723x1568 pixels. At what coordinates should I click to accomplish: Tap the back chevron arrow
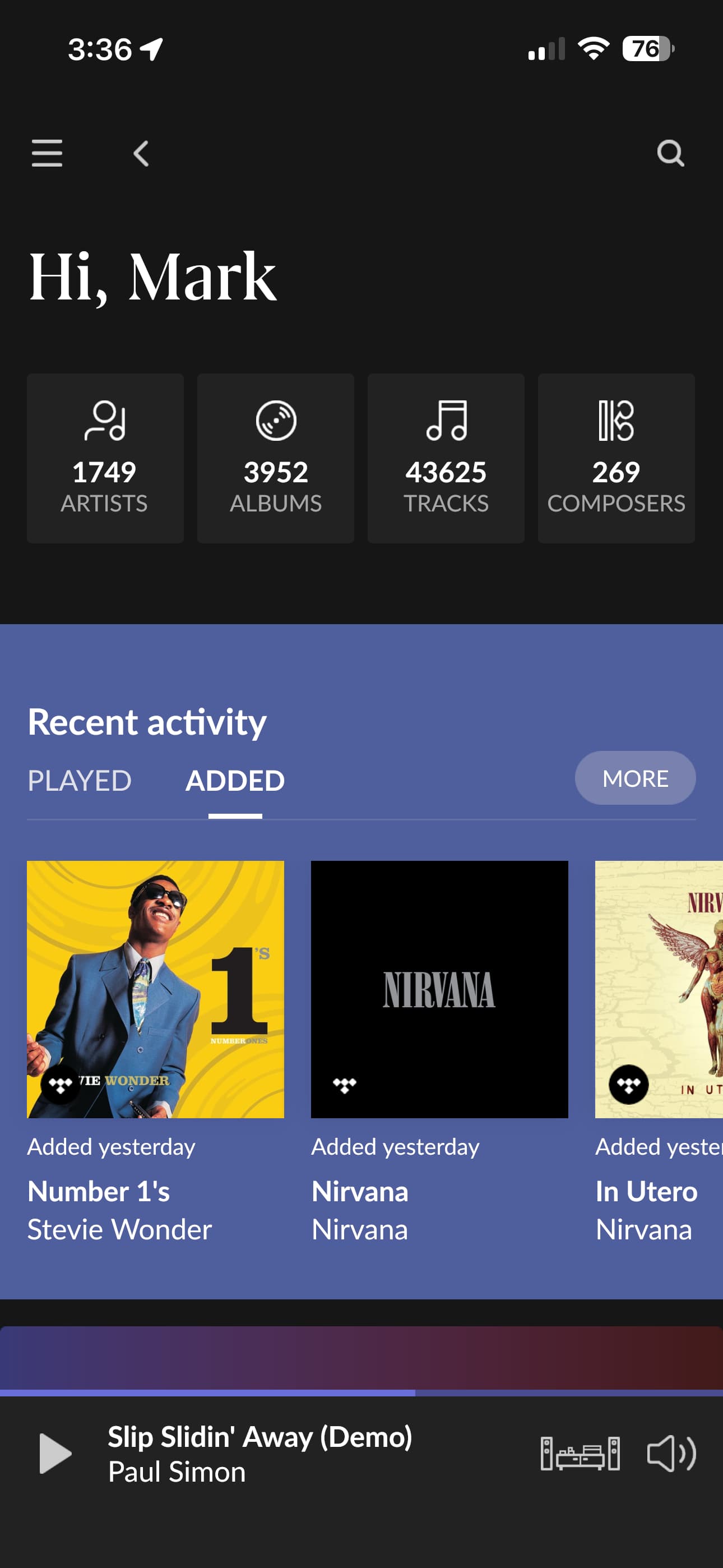click(x=141, y=154)
